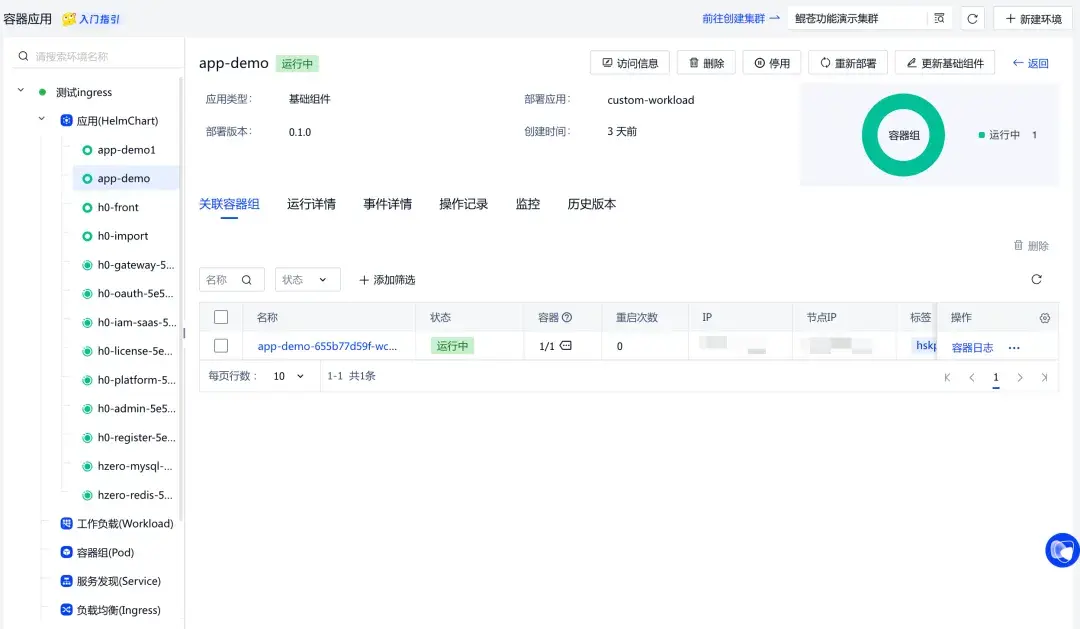Click the 负载均衡(Ingress) icon

click(x=66, y=610)
